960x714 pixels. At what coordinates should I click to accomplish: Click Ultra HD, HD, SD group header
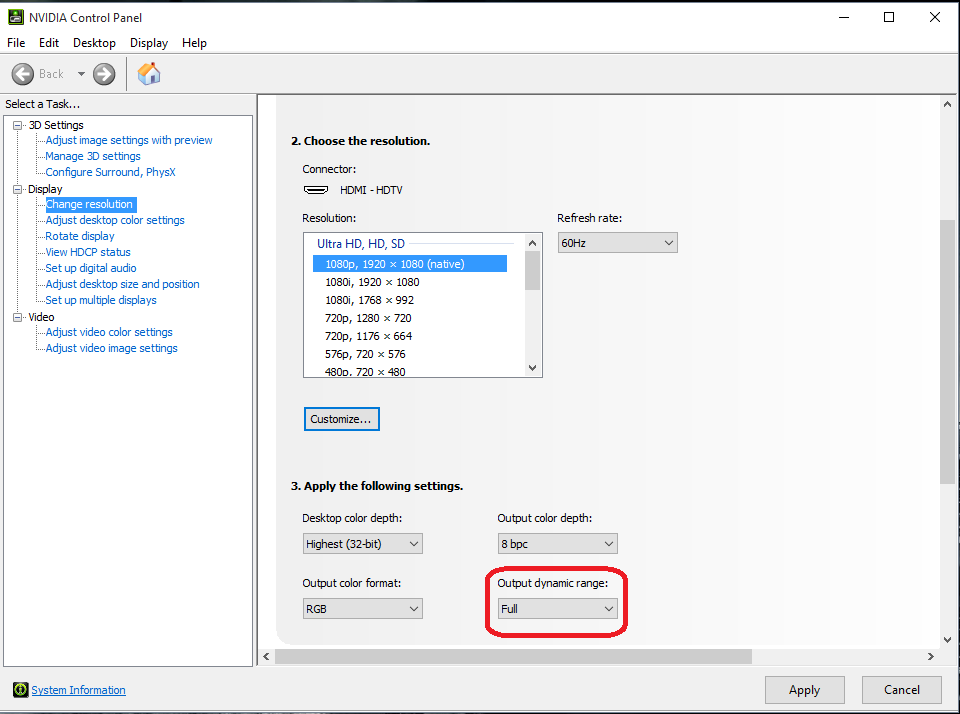(361, 244)
